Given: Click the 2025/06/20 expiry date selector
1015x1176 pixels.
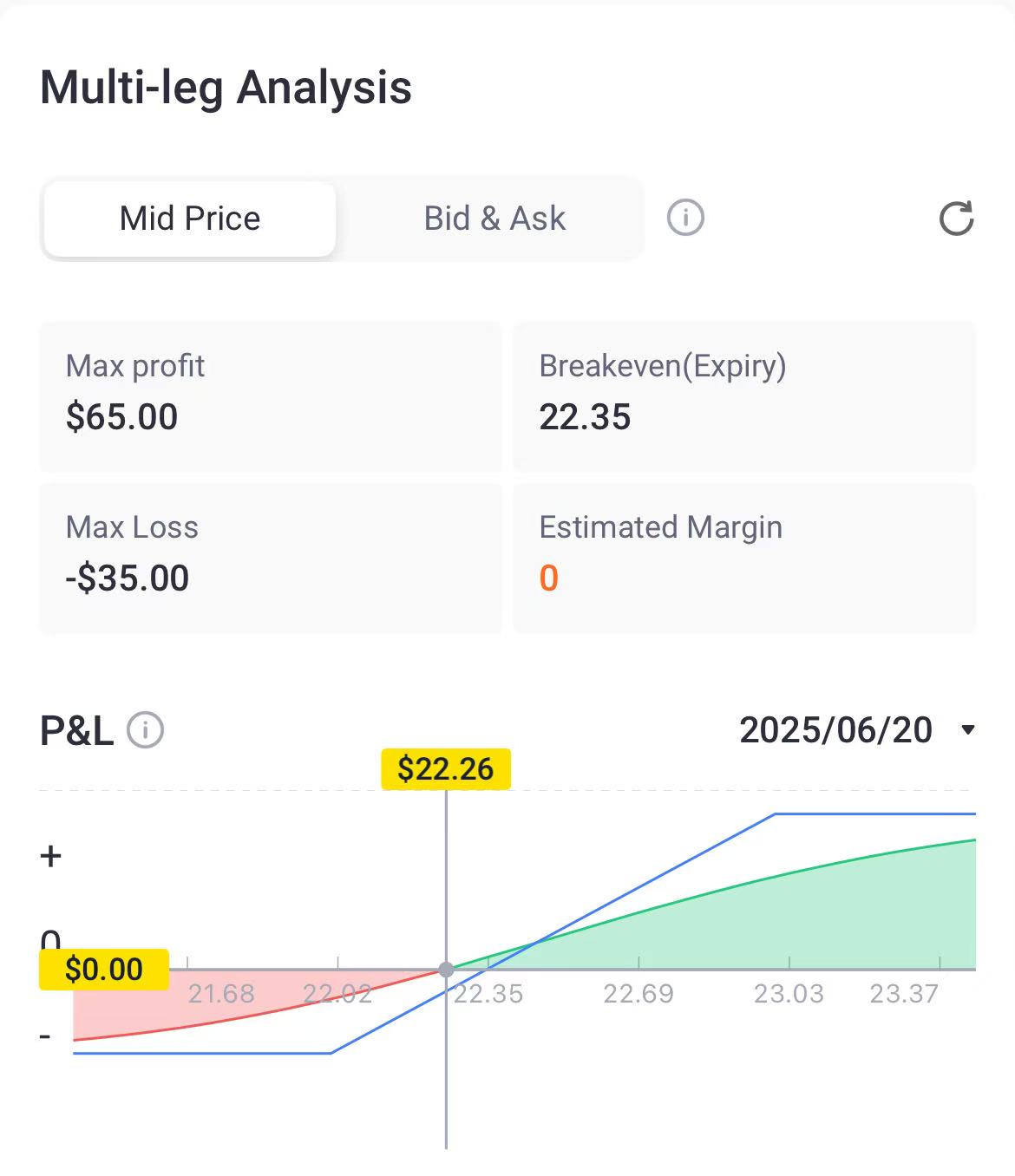Looking at the screenshot, I should tap(835, 730).
